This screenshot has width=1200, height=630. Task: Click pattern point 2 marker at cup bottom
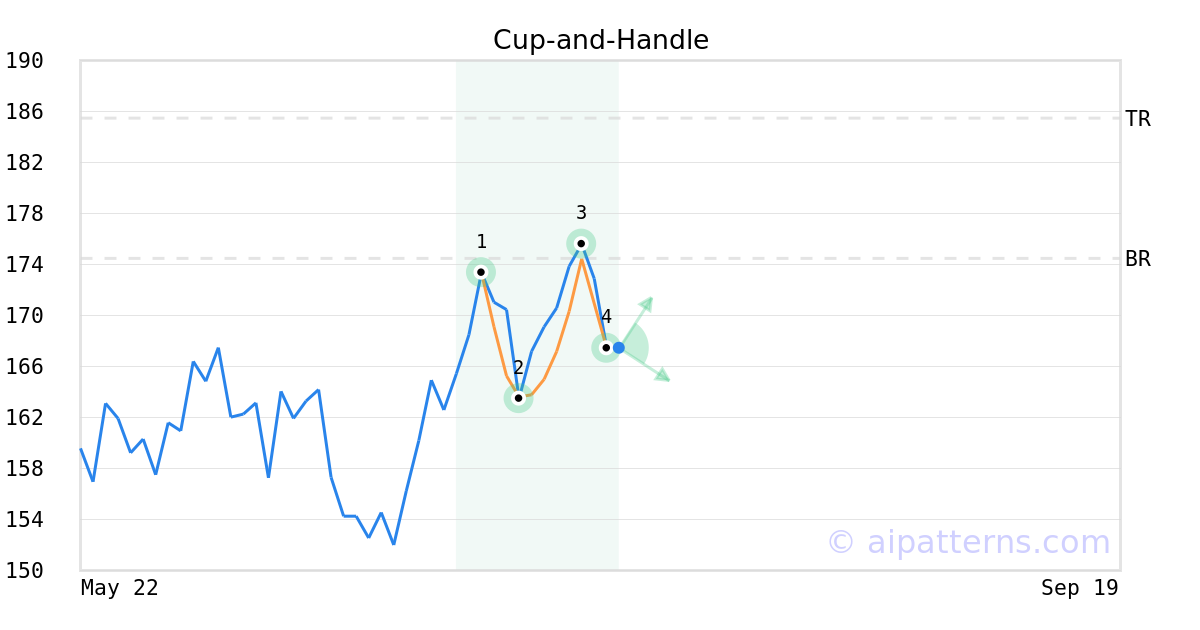point(518,398)
